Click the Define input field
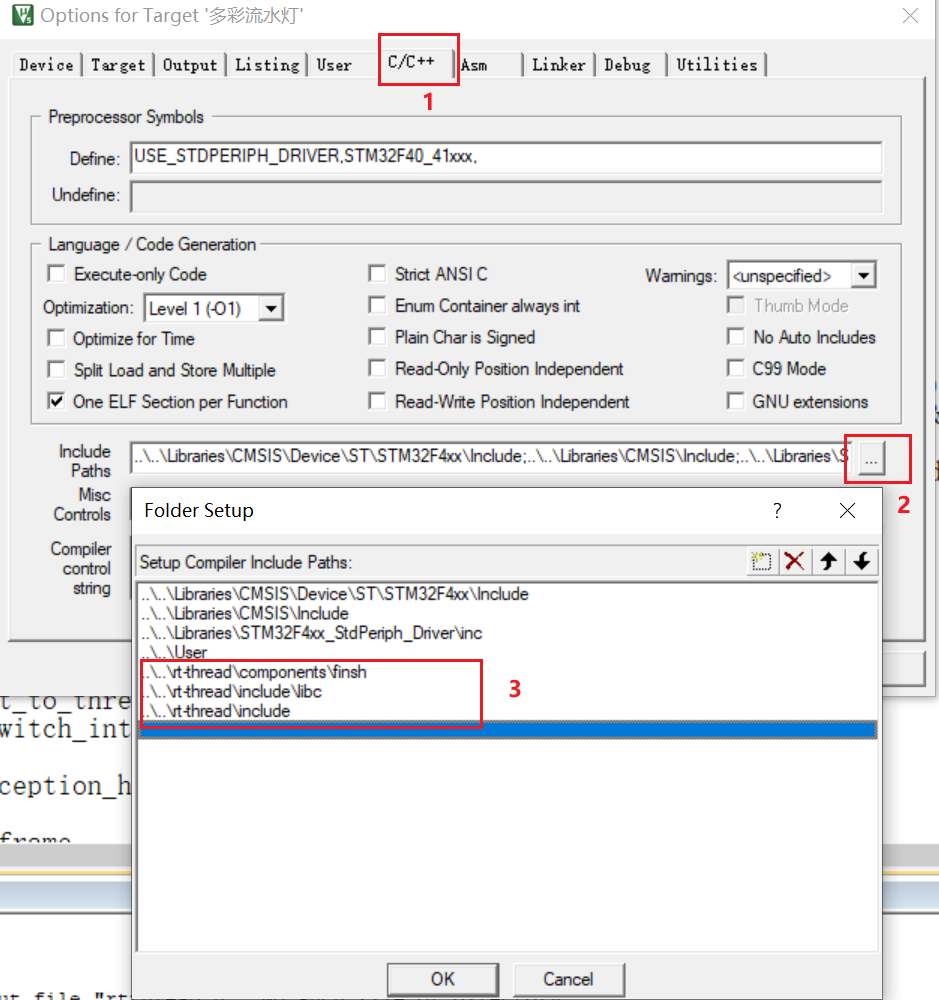 (506, 158)
